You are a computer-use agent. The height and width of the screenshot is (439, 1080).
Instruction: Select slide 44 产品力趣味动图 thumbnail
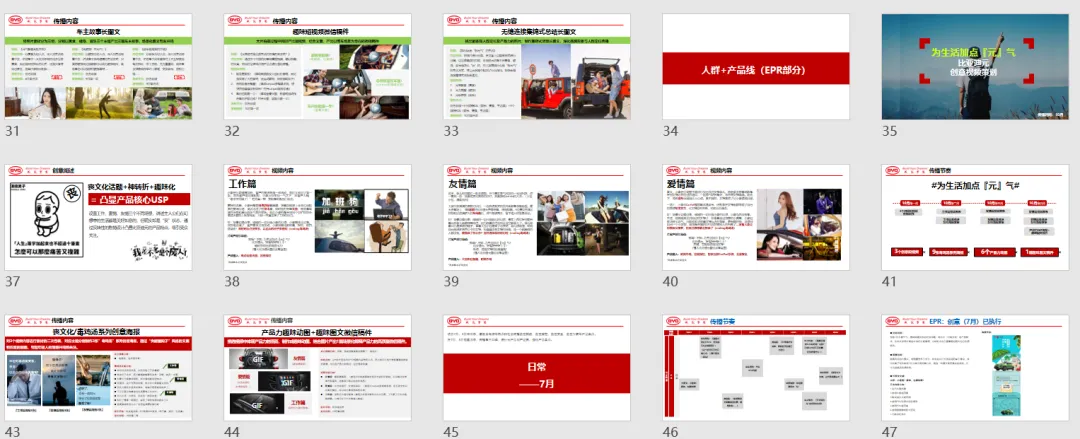(318, 367)
